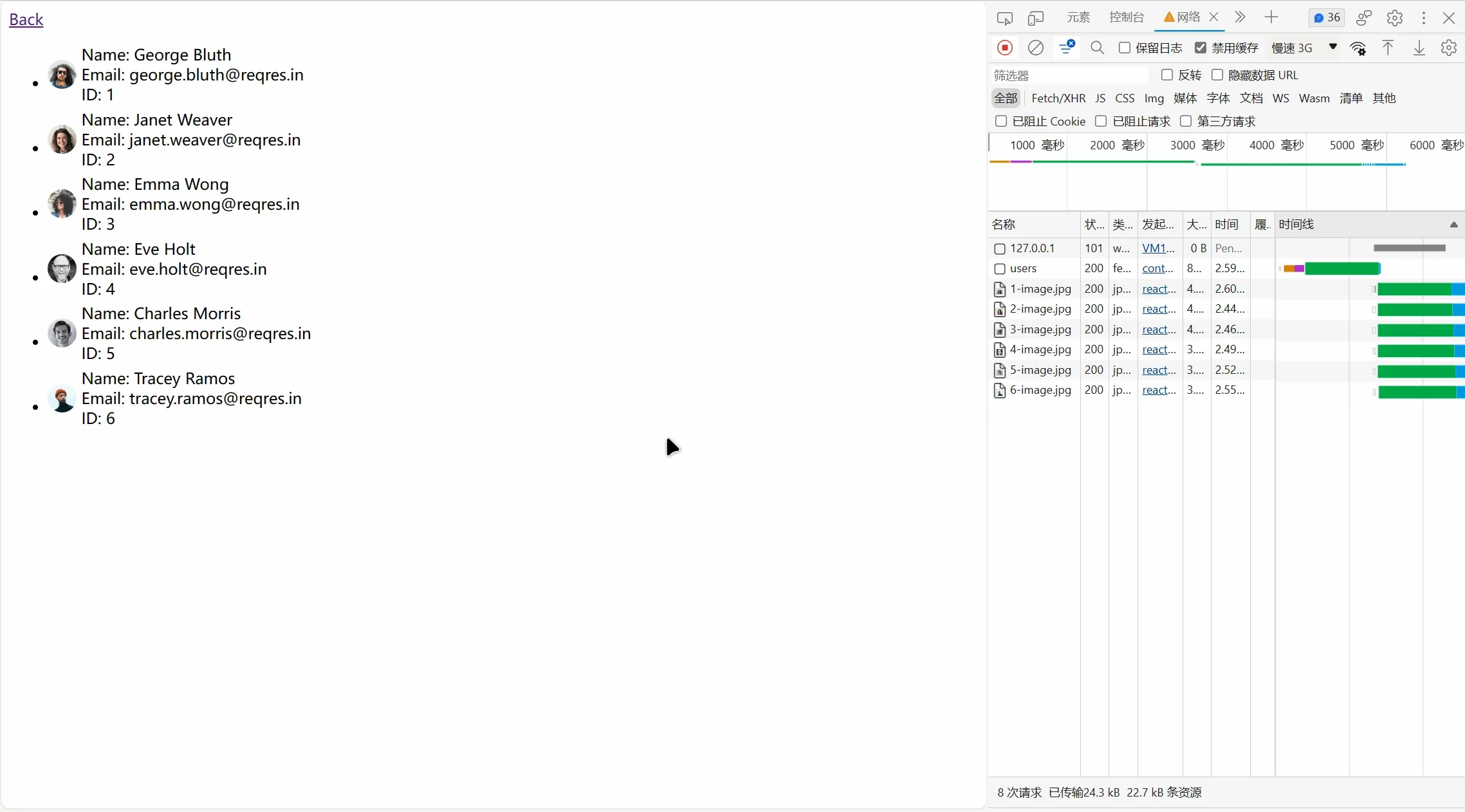Image resolution: width=1465 pixels, height=812 pixels.
Task: Open network conditions Wi-Fi gear icon
Action: coord(1358,48)
